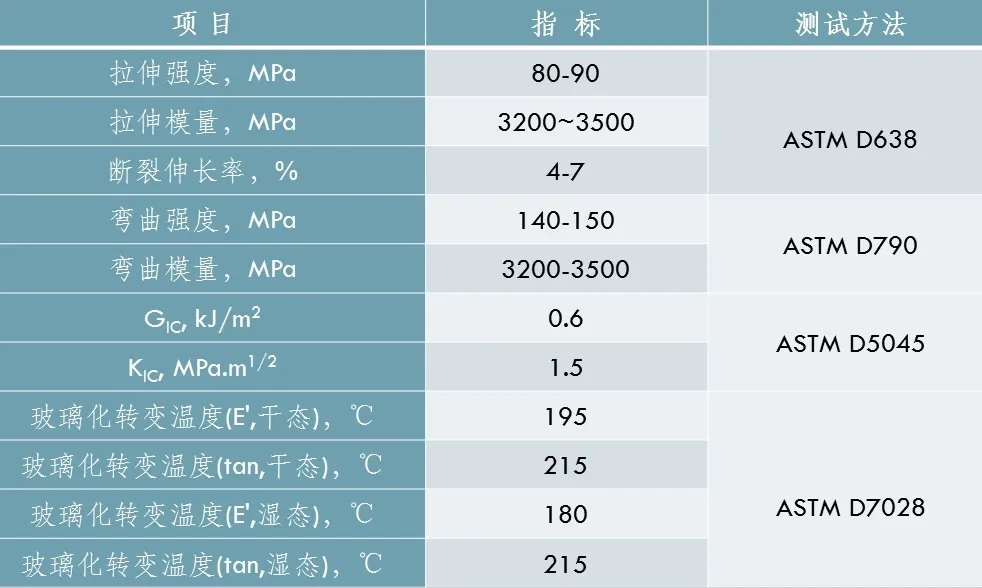Image resolution: width=982 pixels, height=588 pixels.
Task: Select the KIC 1.5 value cell
Action: click(566, 368)
